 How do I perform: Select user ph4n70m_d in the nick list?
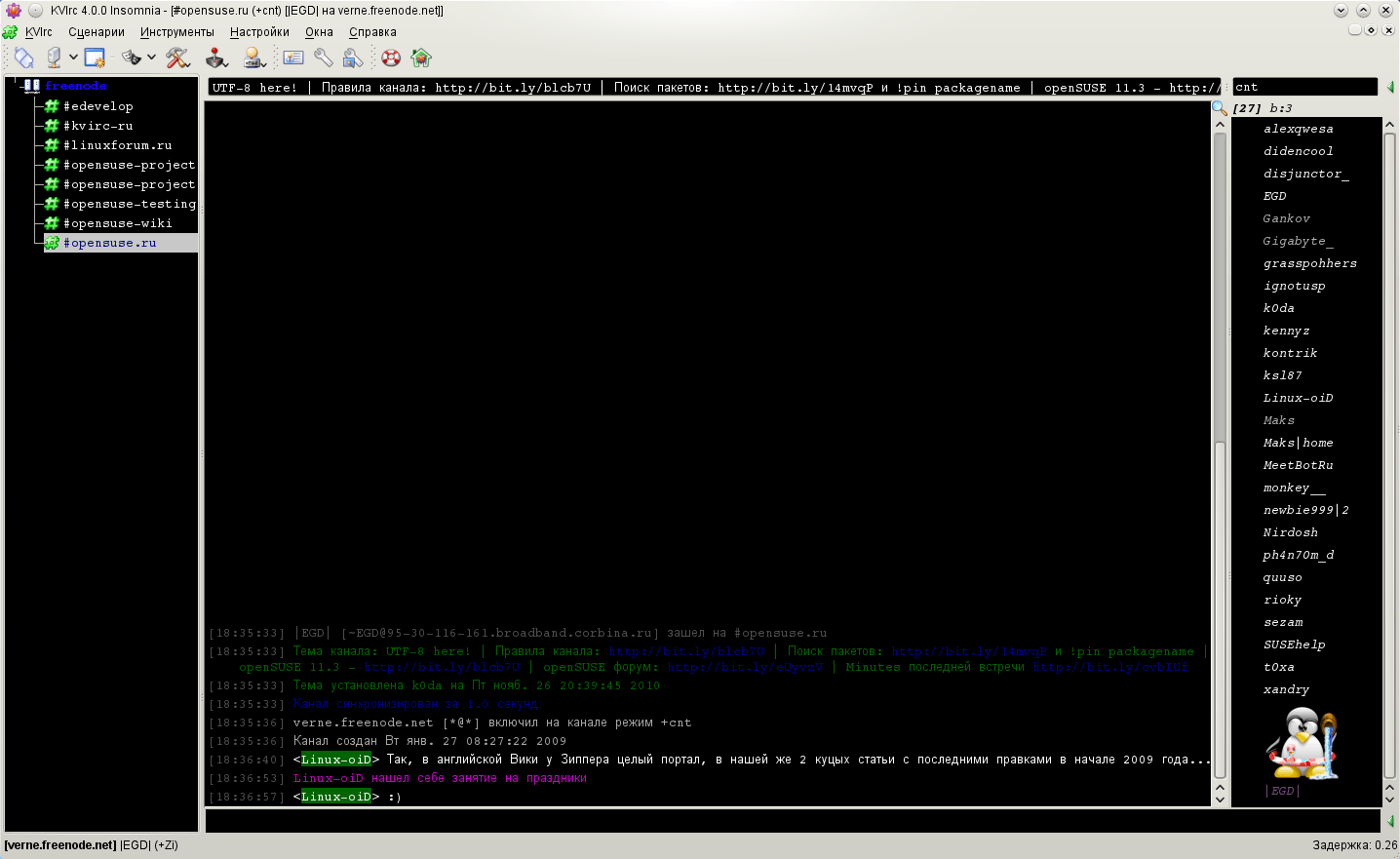coord(1298,555)
